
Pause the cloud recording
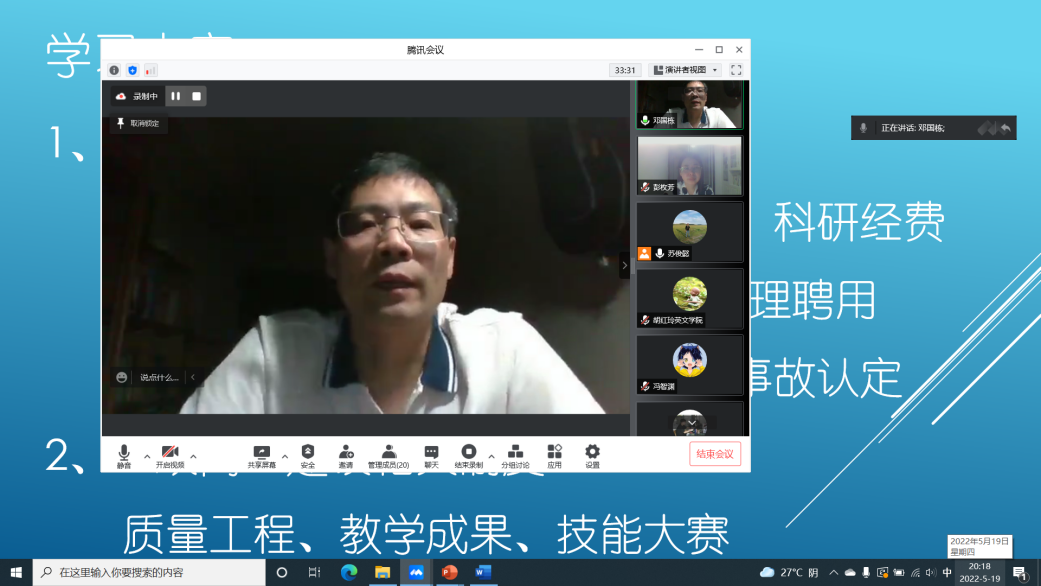(x=175, y=96)
